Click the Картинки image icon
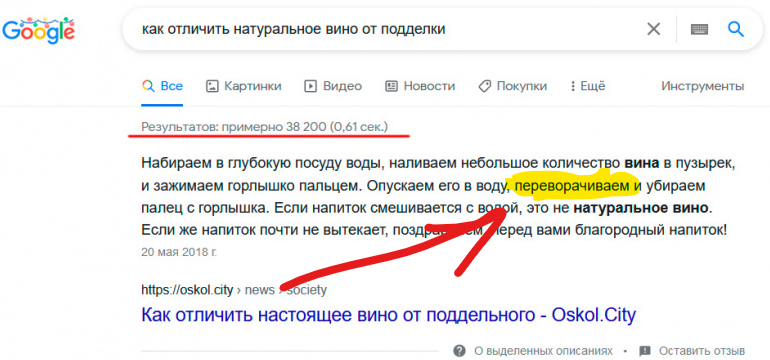770x360 pixels. (x=212, y=86)
